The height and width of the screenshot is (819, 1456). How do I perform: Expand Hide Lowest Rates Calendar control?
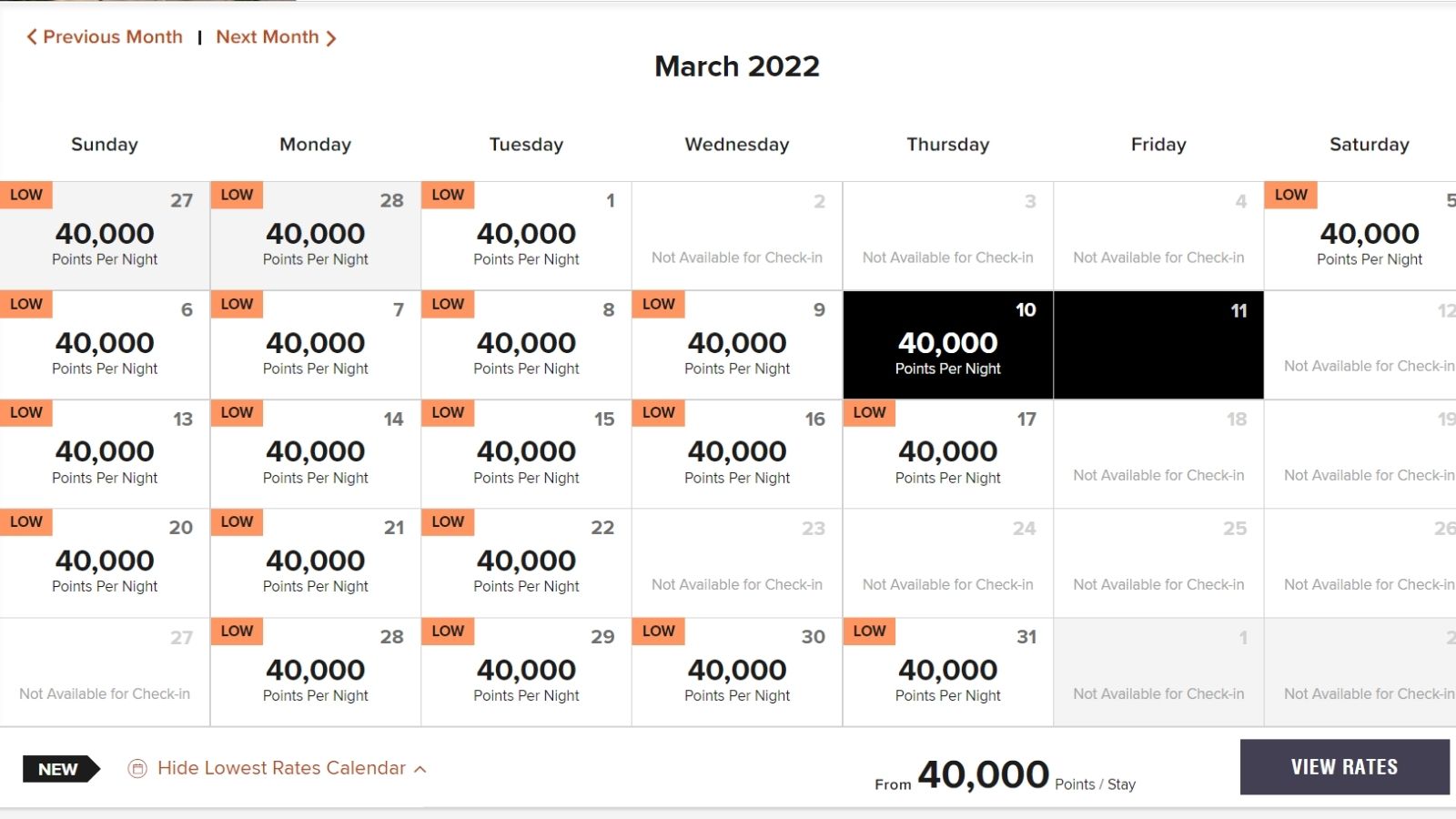click(x=282, y=768)
